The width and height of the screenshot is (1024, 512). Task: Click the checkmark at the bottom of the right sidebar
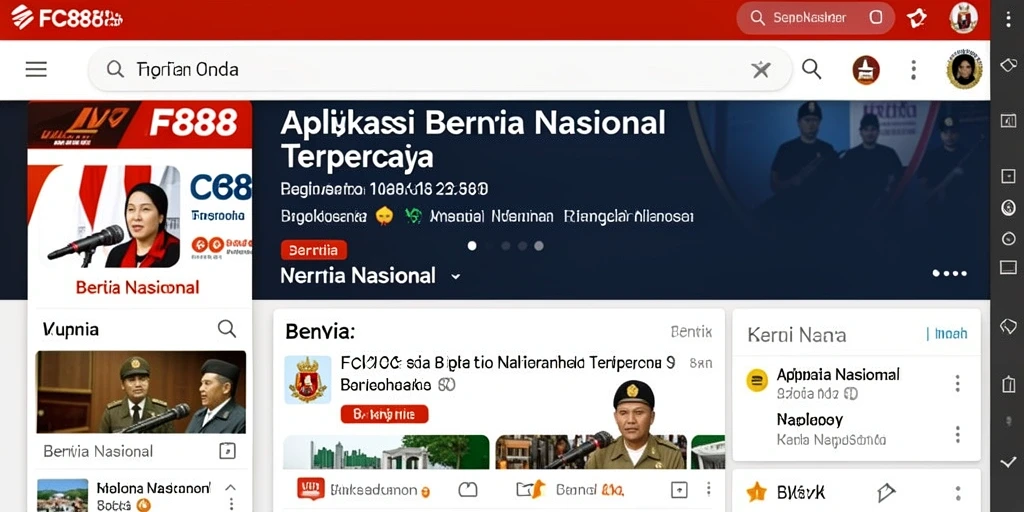point(1008,462)
